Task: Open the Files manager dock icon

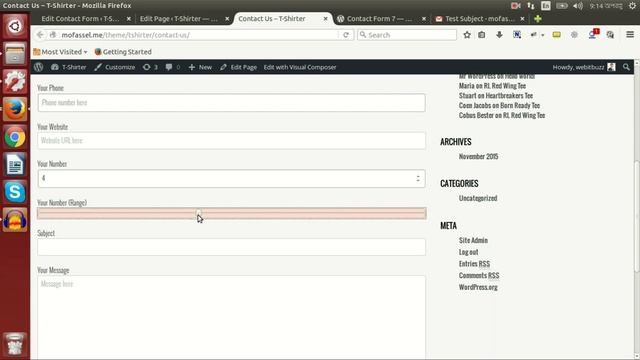Action: coord(15,54)
